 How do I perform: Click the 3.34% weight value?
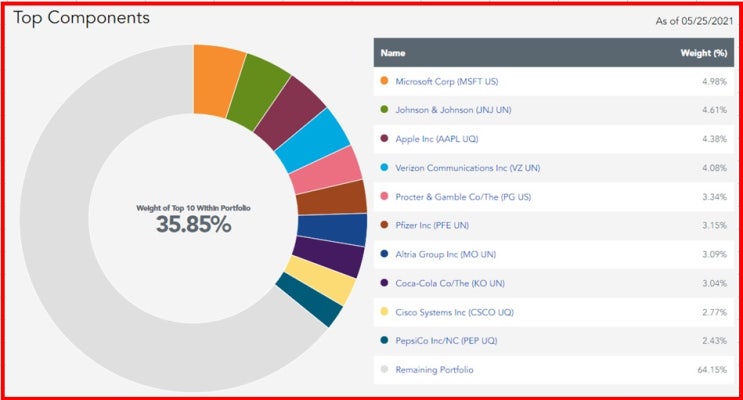pyautogui.click(x=714, y=197)
